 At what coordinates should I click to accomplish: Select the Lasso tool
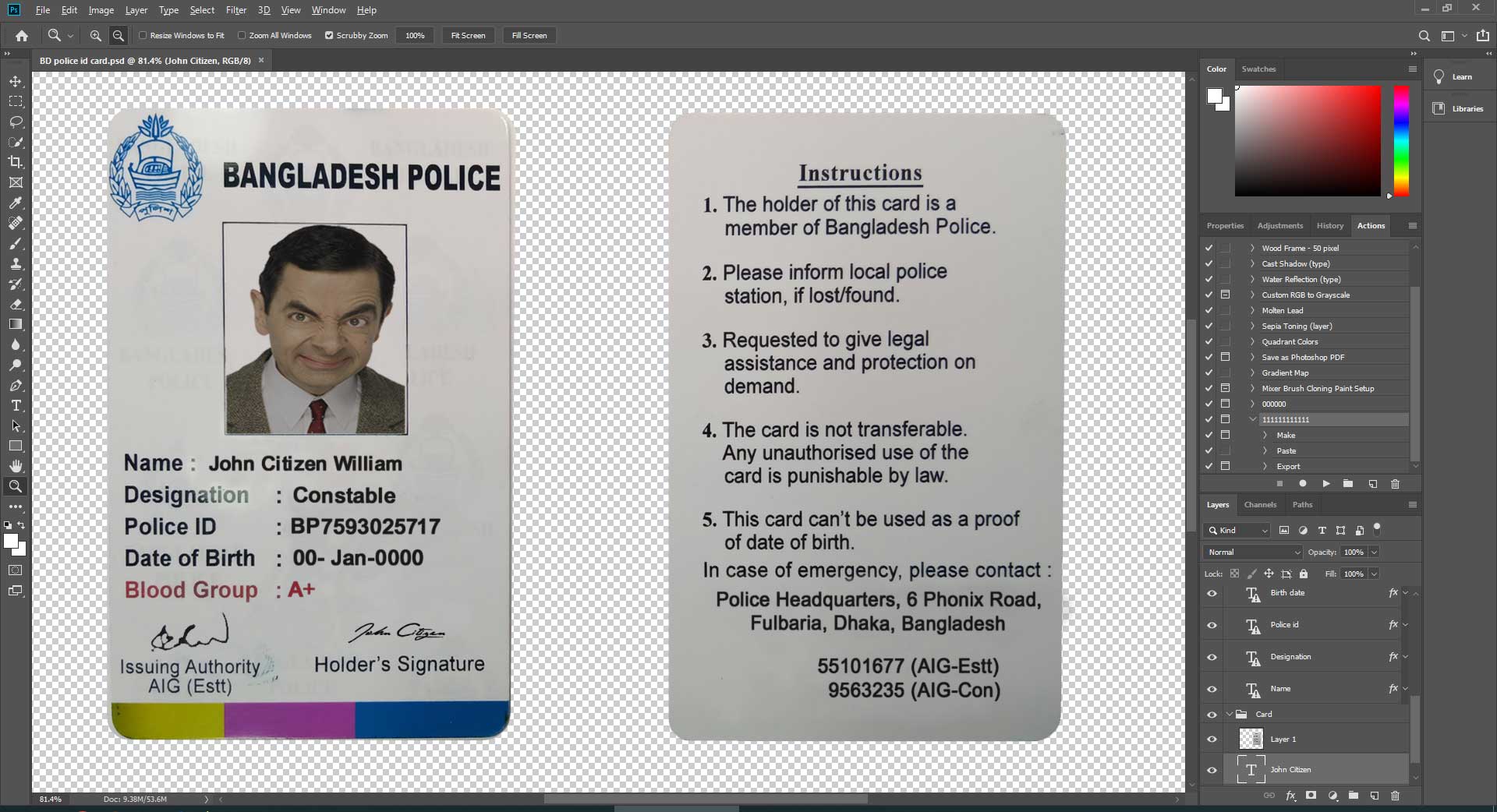point(16,122)
